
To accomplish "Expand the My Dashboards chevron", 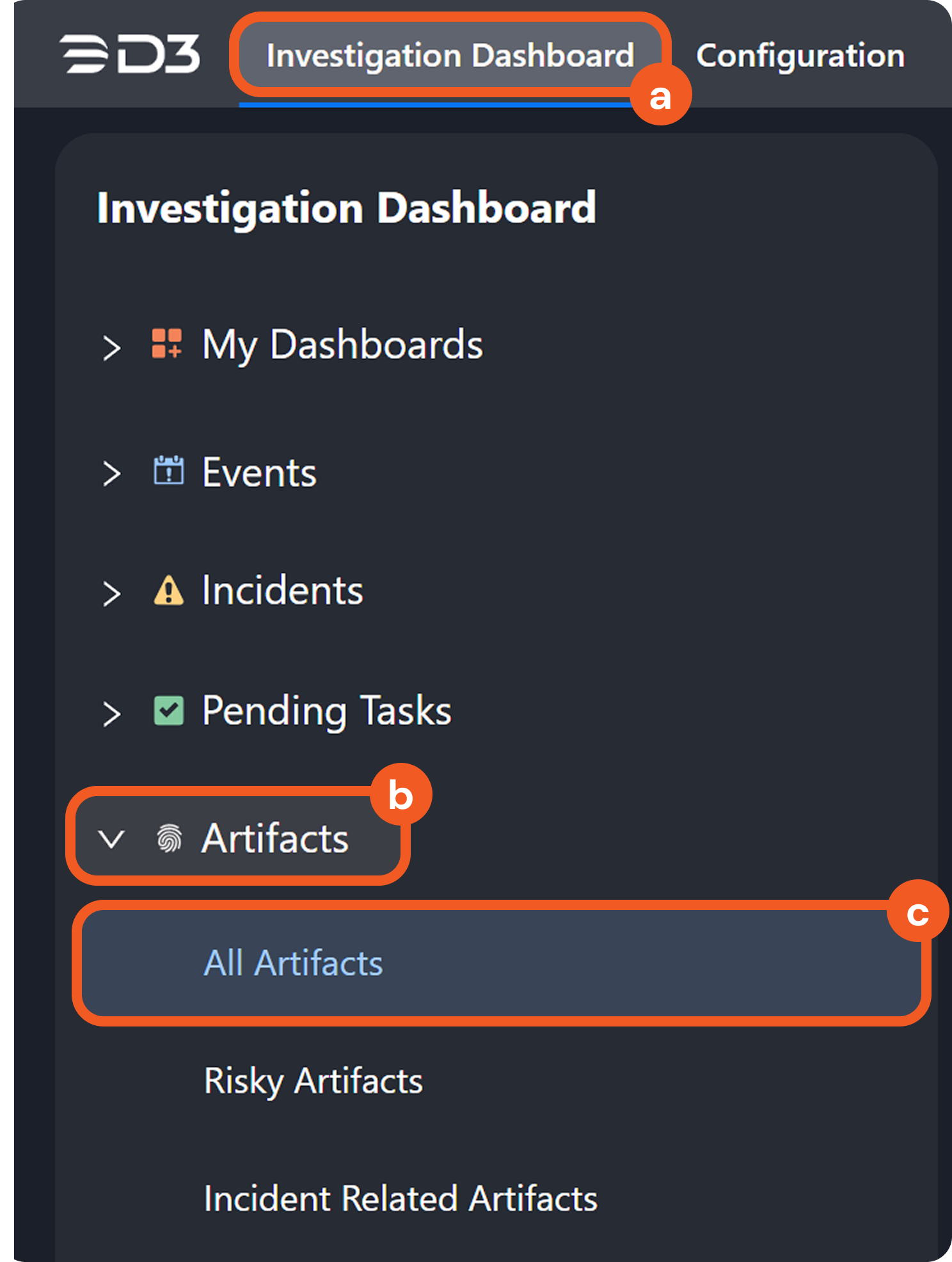I will [x=111, y=347].
